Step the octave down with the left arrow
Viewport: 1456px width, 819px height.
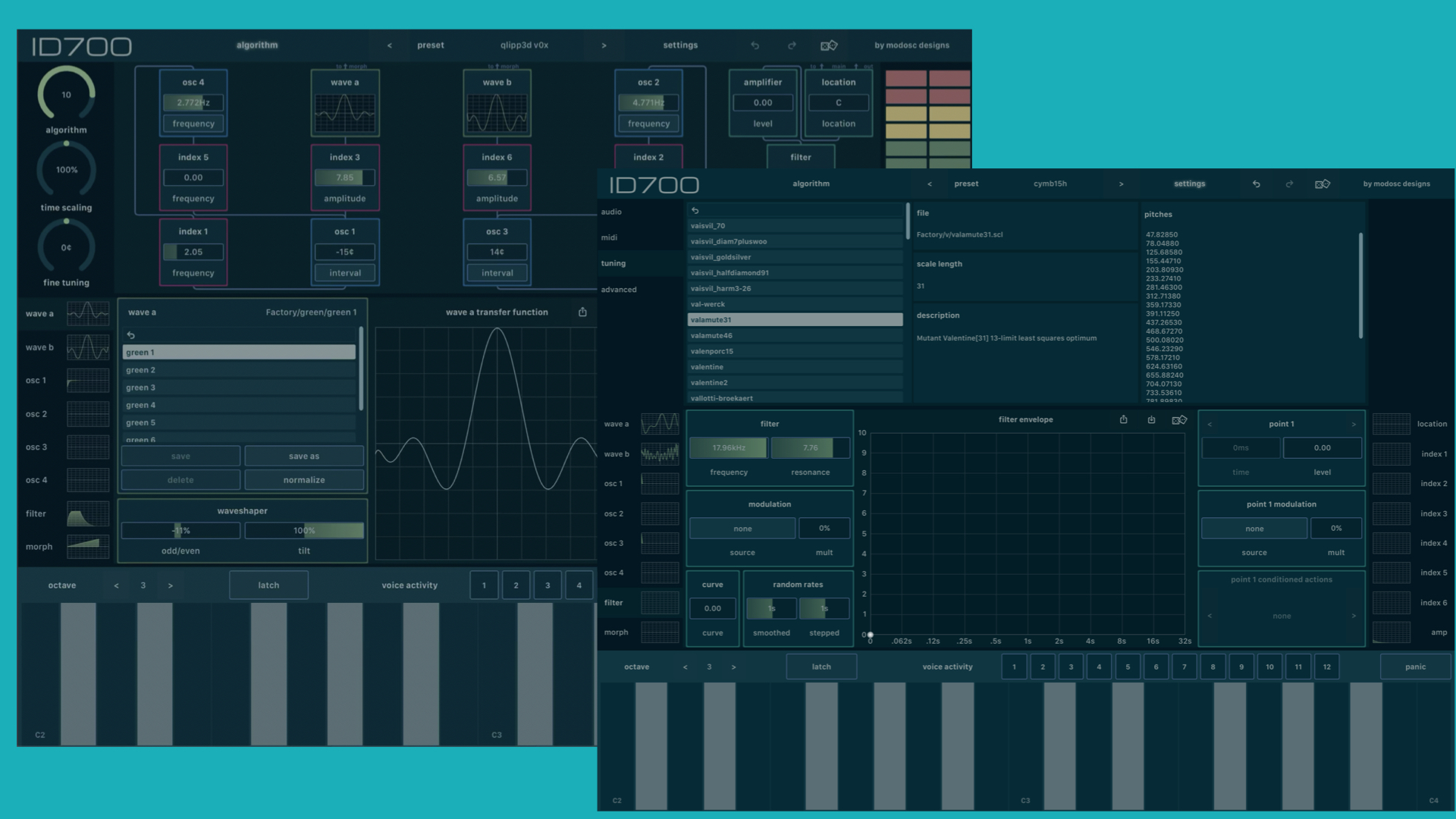pyautogui.click(x=686, y=667)
